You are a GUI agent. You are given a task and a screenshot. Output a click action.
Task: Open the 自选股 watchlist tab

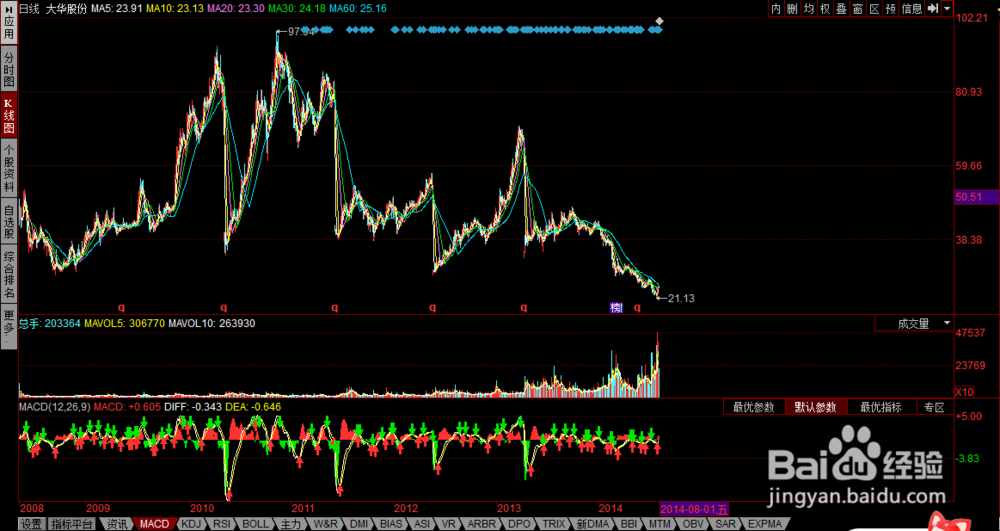tap(9, 222)
